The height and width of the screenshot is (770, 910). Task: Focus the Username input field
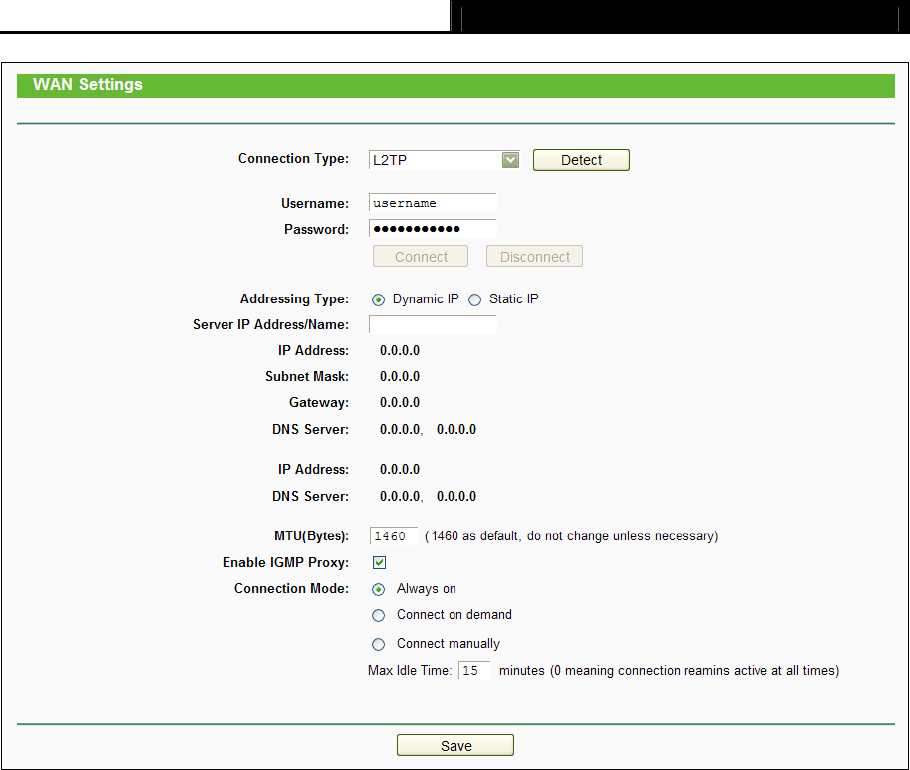432,204
